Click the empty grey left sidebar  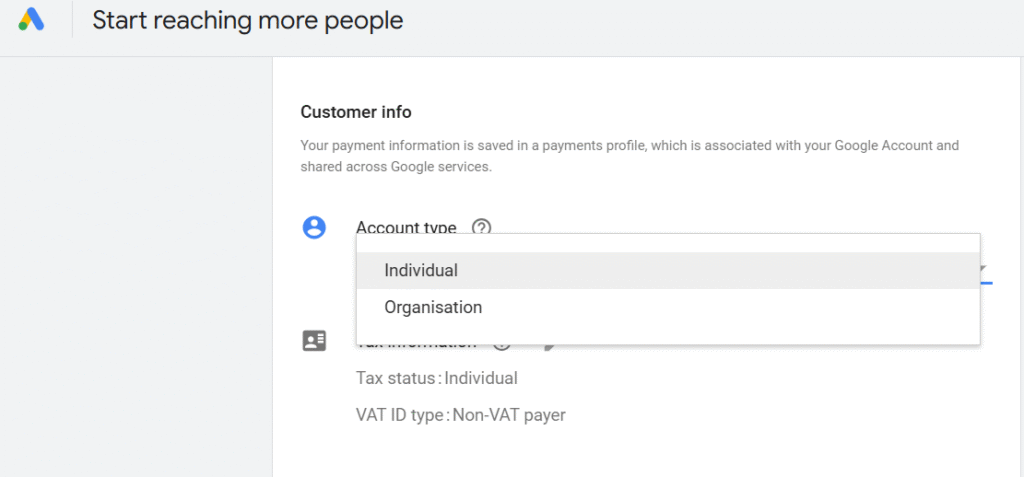(x=136, y=260)
